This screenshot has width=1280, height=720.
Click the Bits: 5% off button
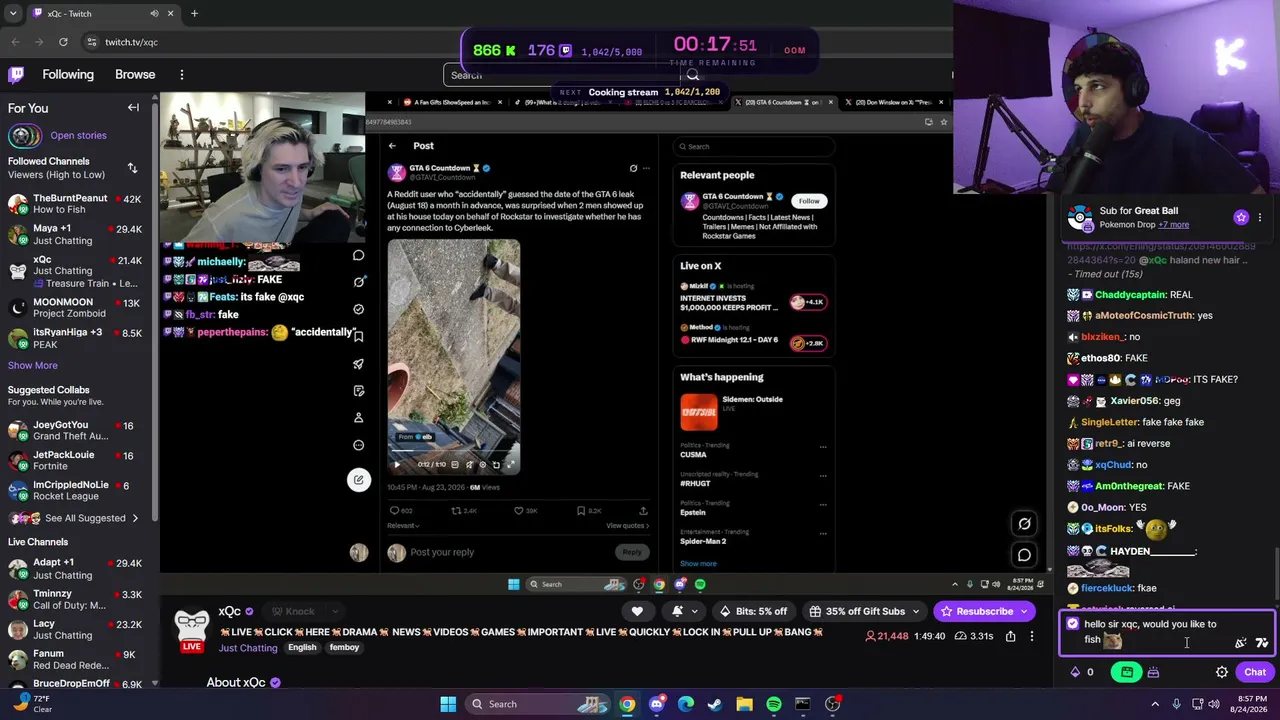[x=753, y=611]
